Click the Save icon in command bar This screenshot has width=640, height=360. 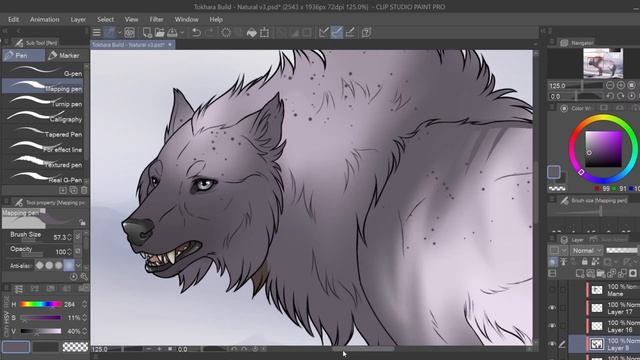[172, 33]
